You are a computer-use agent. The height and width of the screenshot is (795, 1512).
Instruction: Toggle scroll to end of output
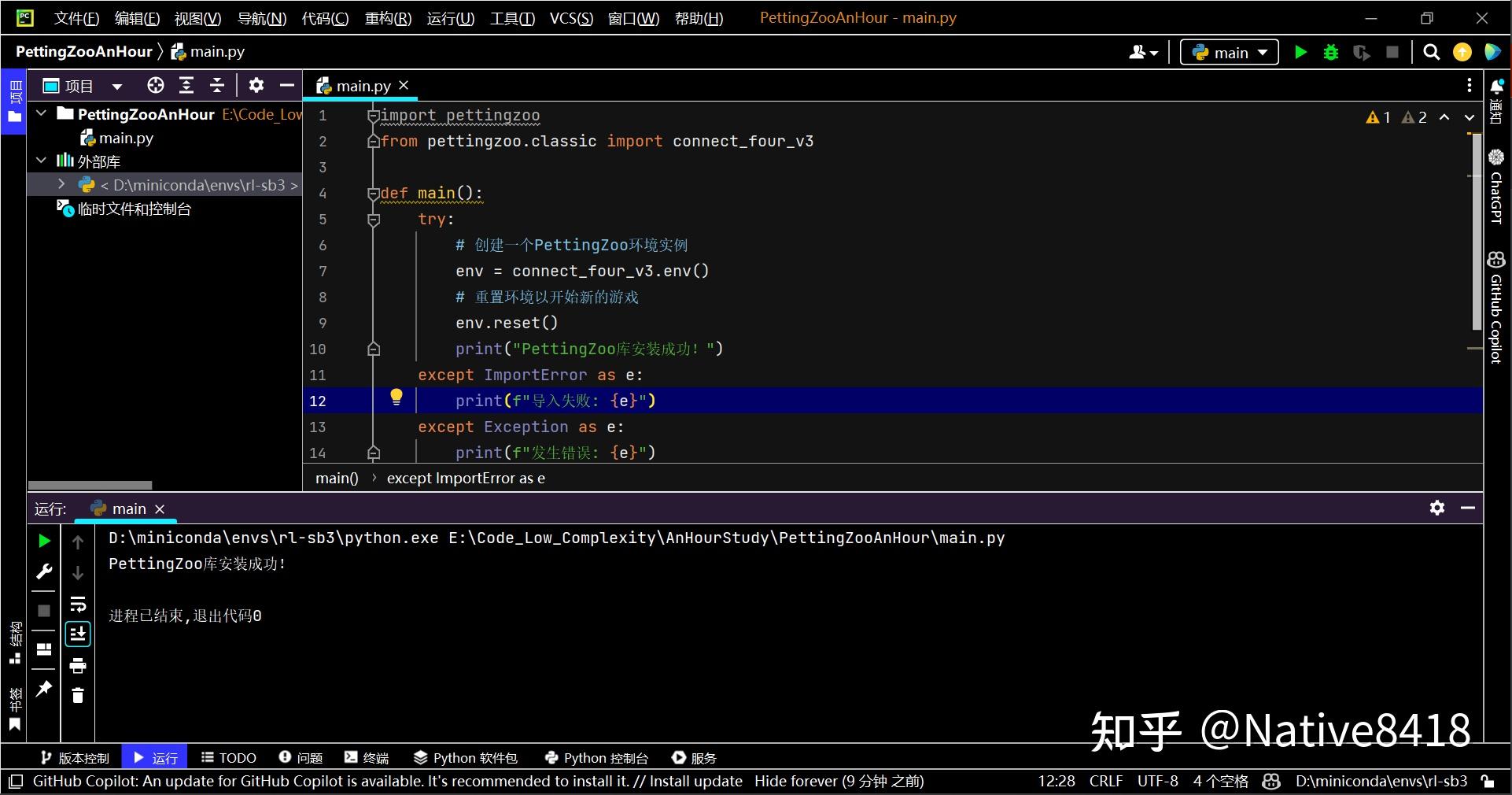[x=78, y=634]
